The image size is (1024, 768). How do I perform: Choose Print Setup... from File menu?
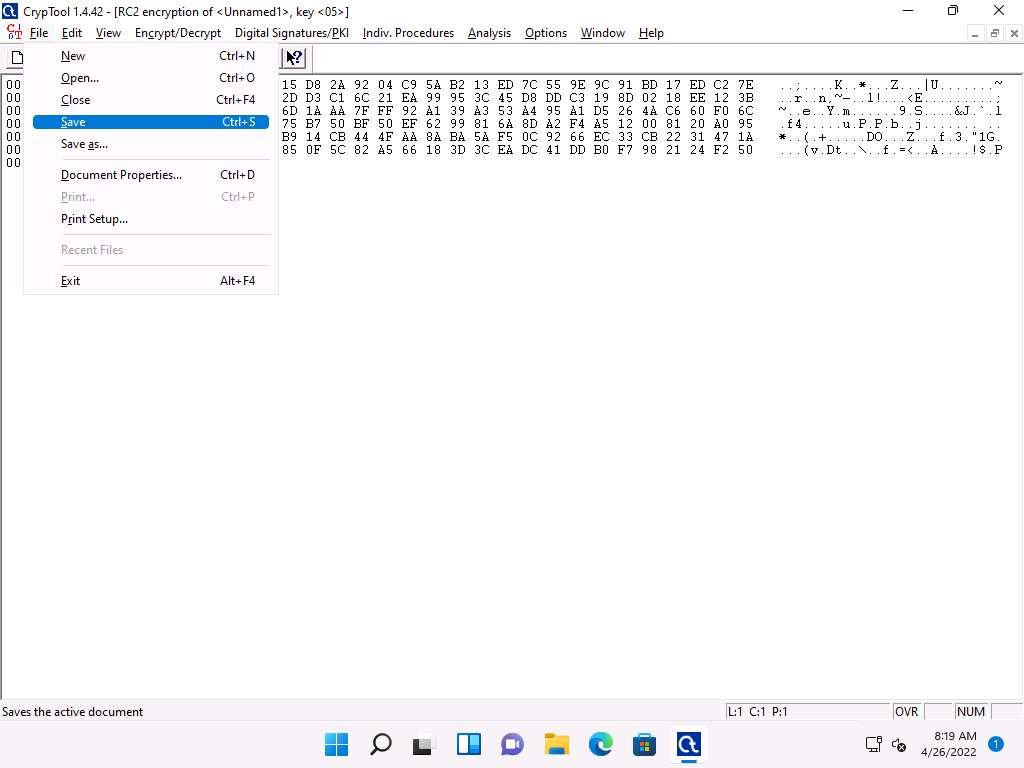coord(94,219)
